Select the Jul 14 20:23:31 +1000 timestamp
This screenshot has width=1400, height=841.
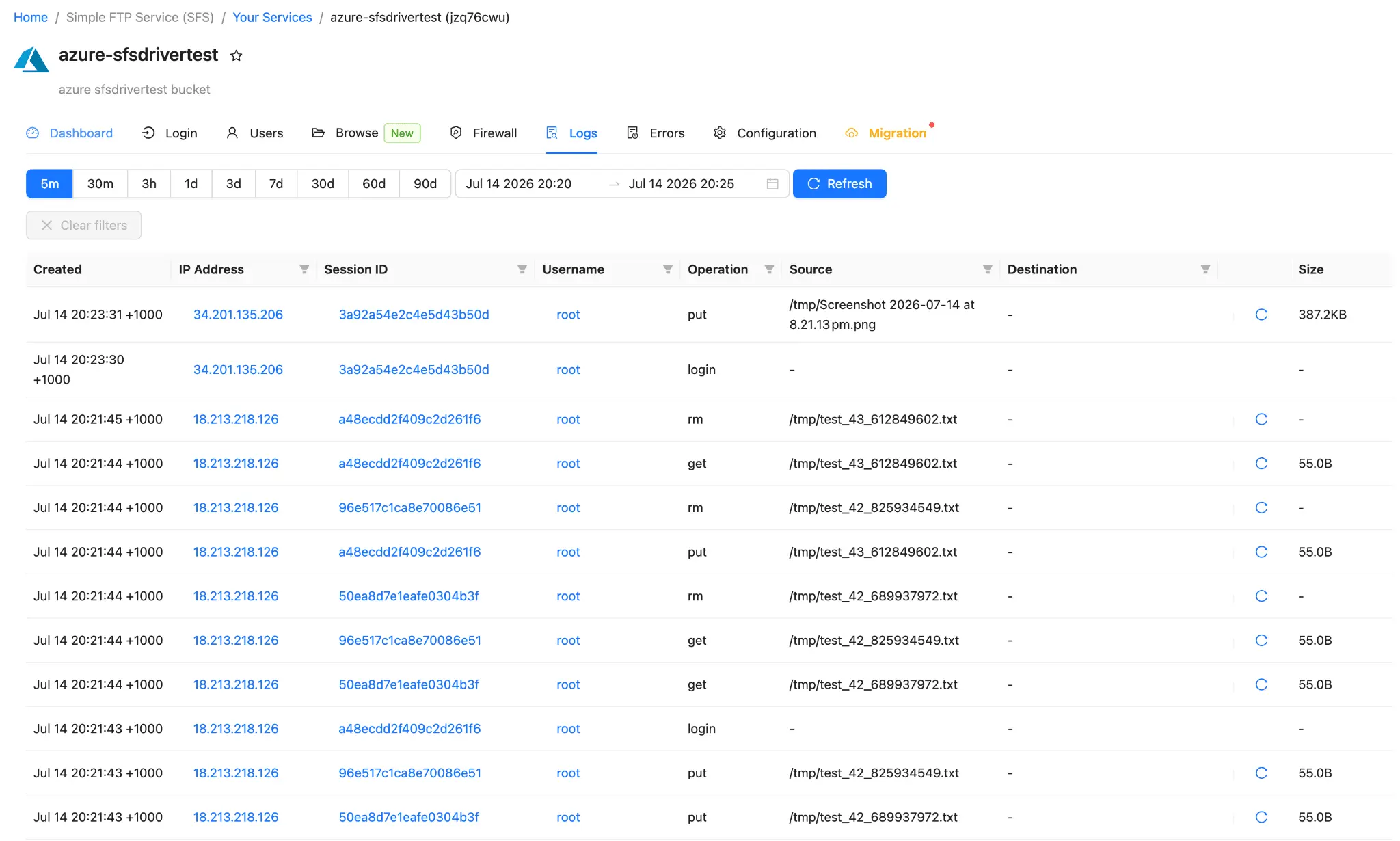point(98,315)
